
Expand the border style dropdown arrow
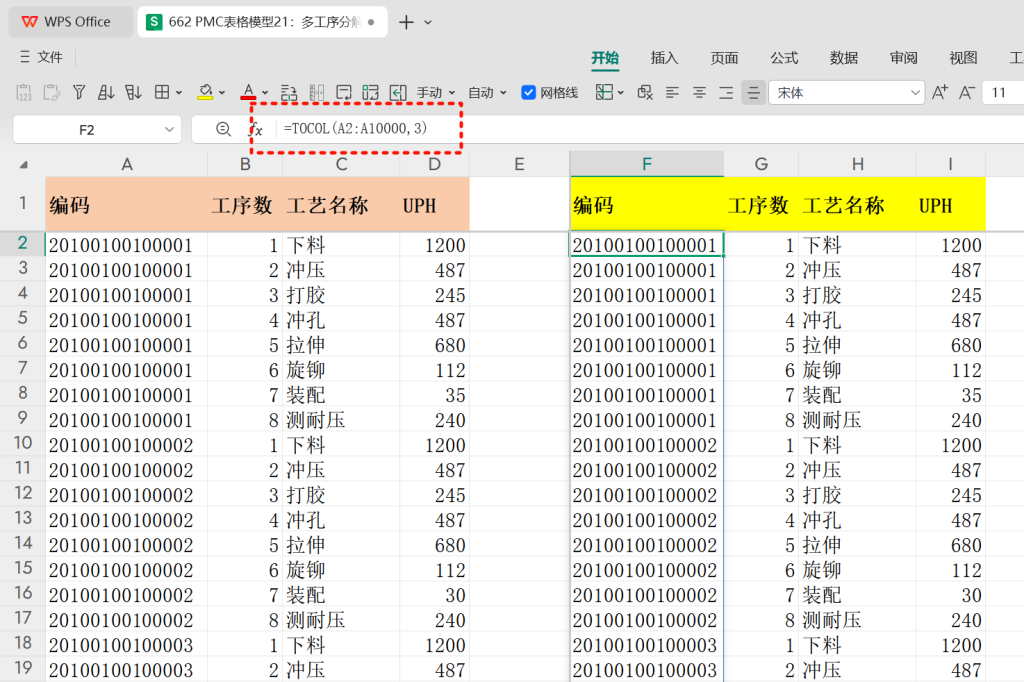pyautogui.click(x=179, y=93)
